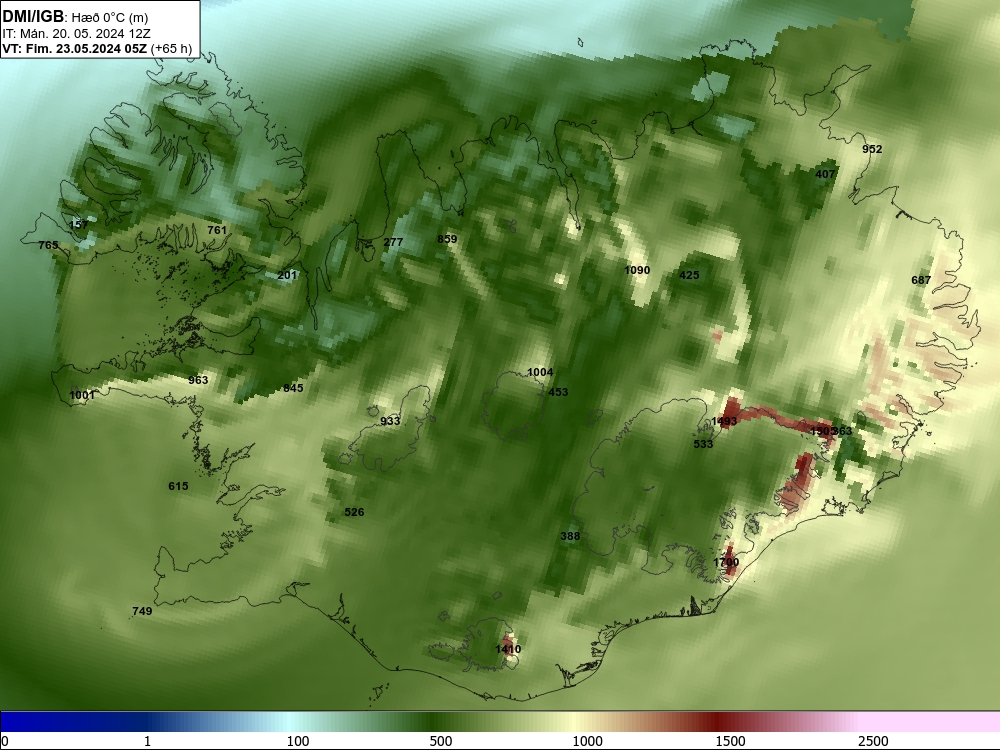The image size is (1000, 750).
Task: Click the 765 value in the Westfjords
Action: [x=48, y=246]
